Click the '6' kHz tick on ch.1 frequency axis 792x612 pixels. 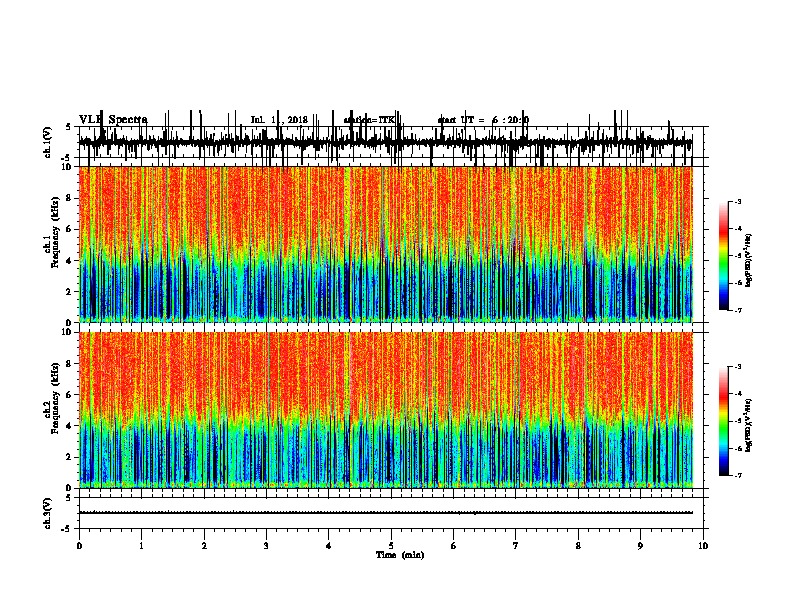[70, 229]
